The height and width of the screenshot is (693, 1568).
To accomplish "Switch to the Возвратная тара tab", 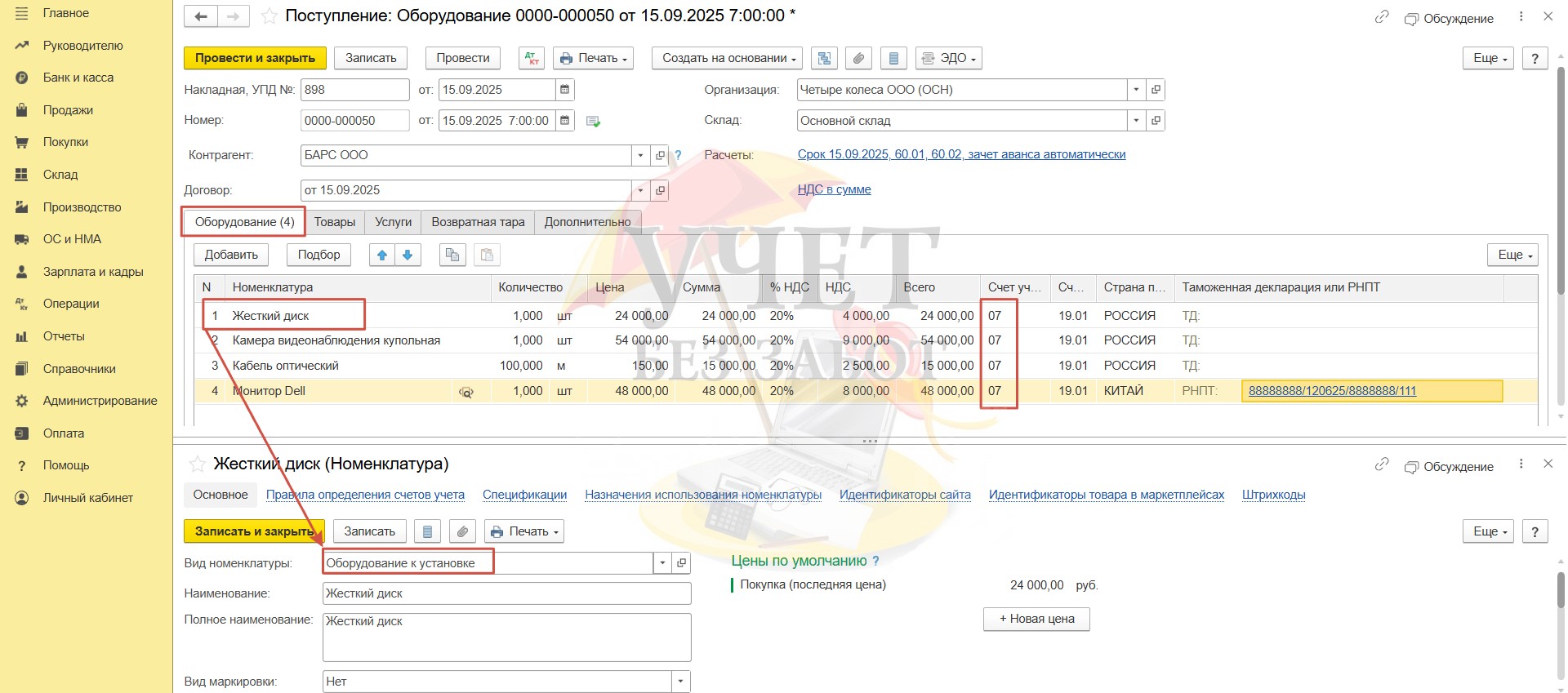I will pyautogui.click(x=478, y=222).
